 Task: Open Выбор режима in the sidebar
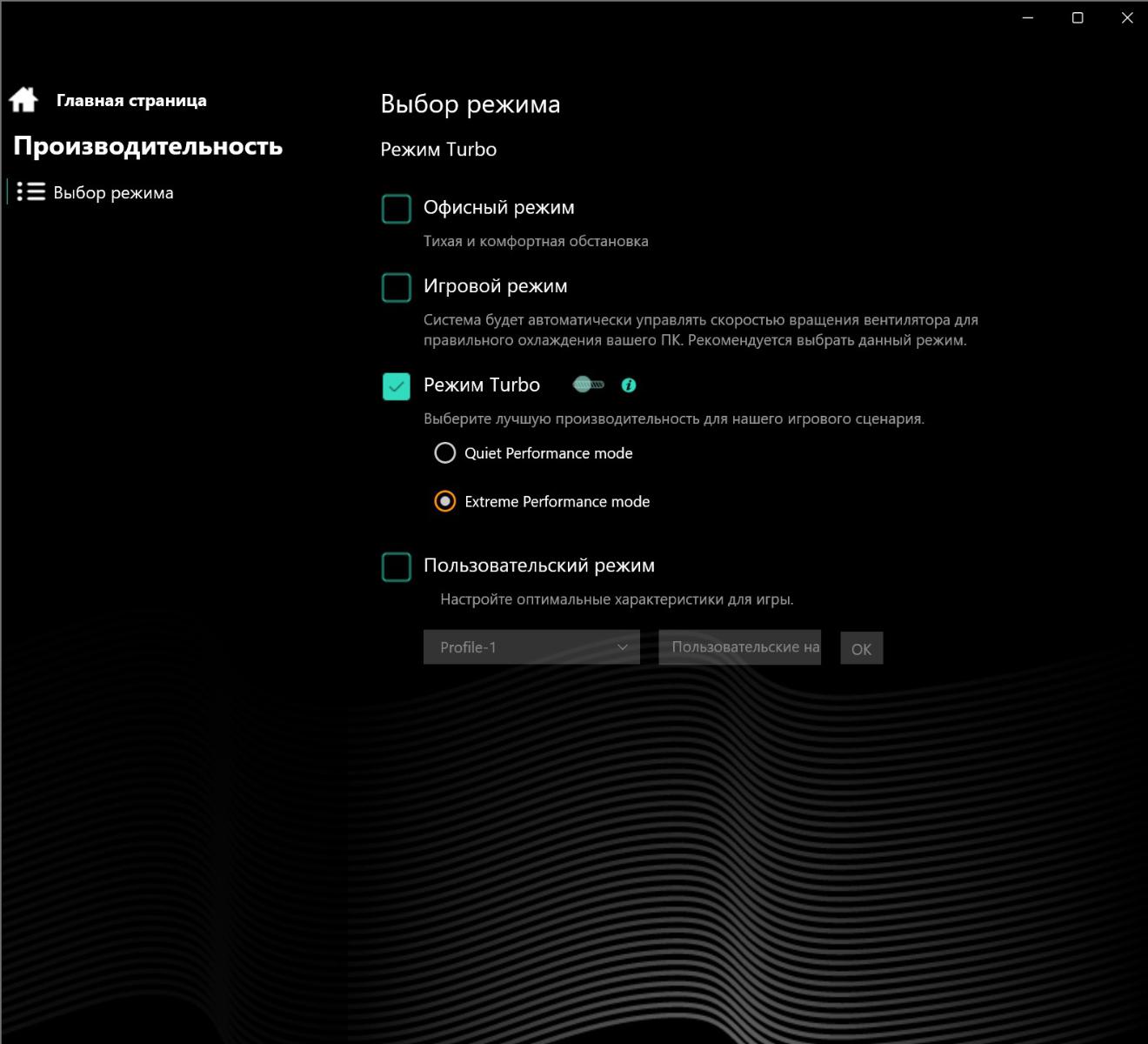(113, 192)
